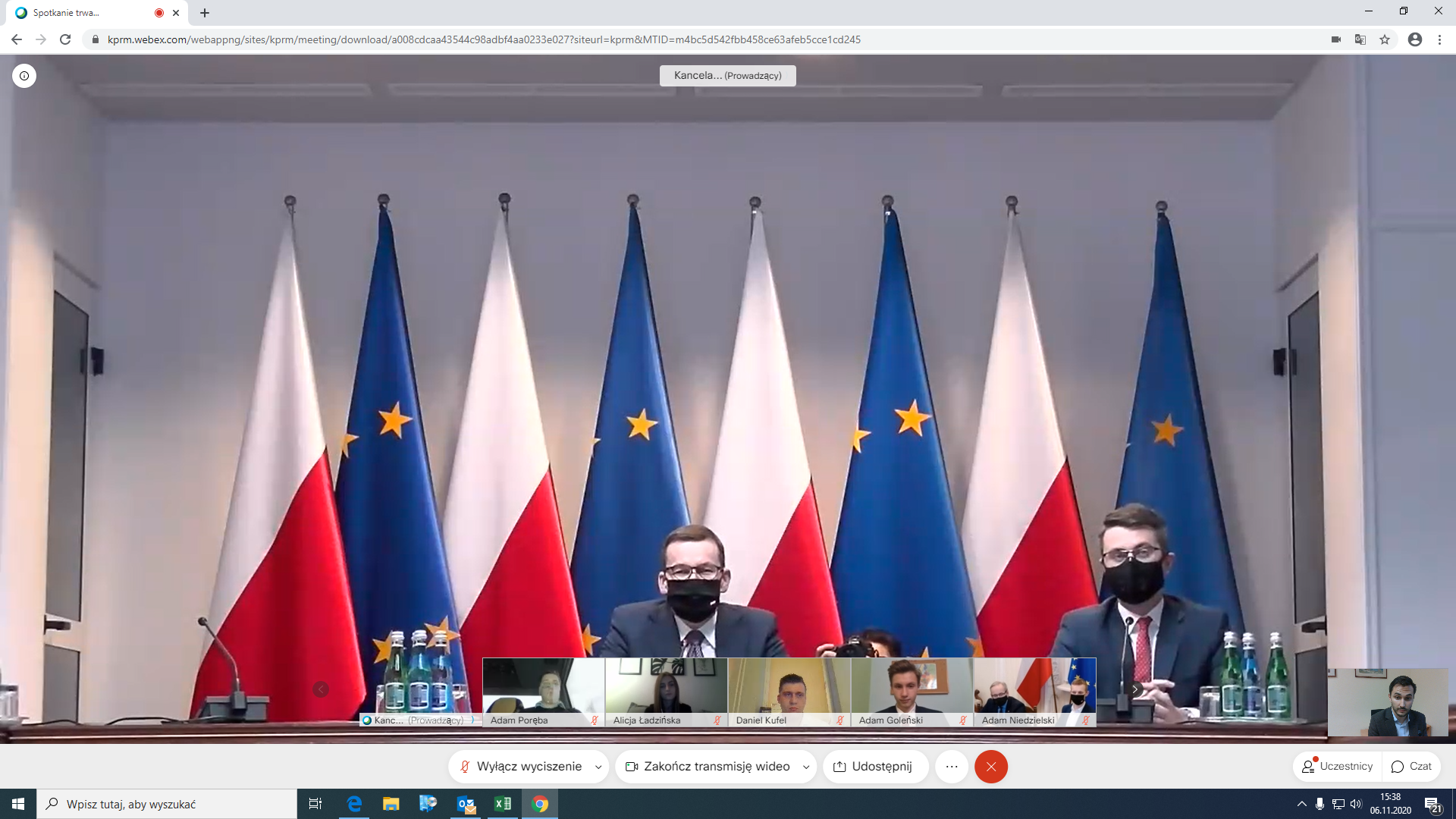1456x819 pixels.
Task: Expand video options next to Zakończ transmisję wideo
Action: [x=805, y=767]
